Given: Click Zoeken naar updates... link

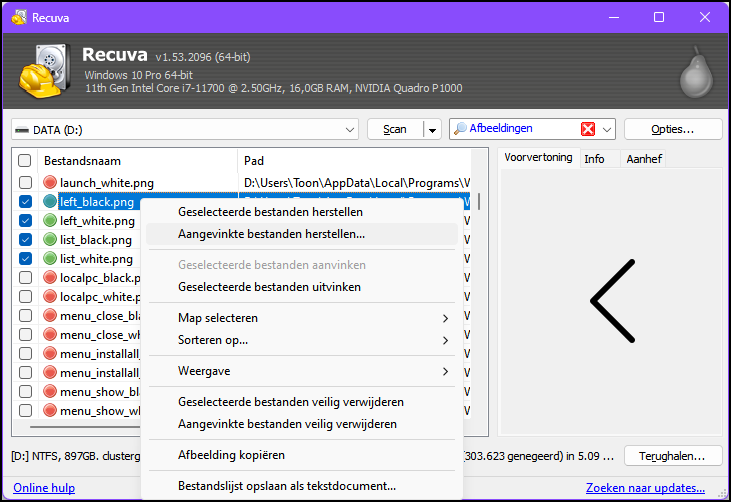Looking at the screenshot, I should 645,488.
